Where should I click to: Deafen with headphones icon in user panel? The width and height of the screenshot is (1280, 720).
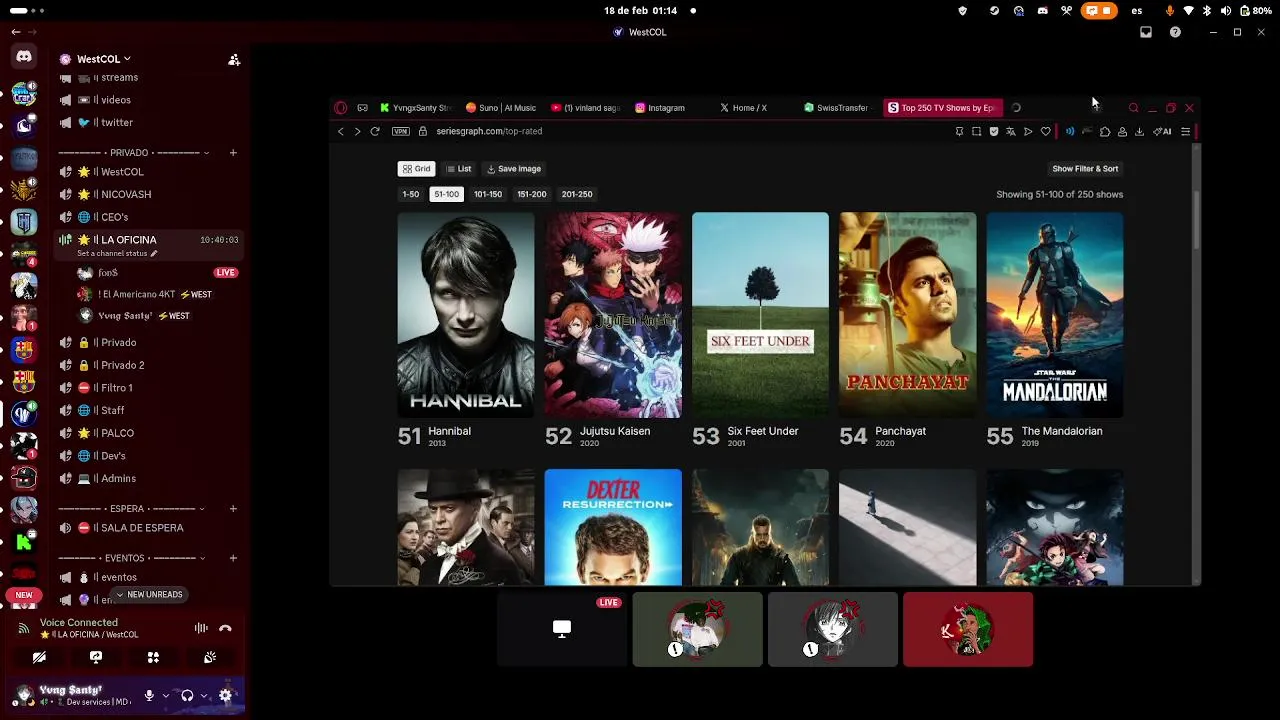[x=187, y=695]
